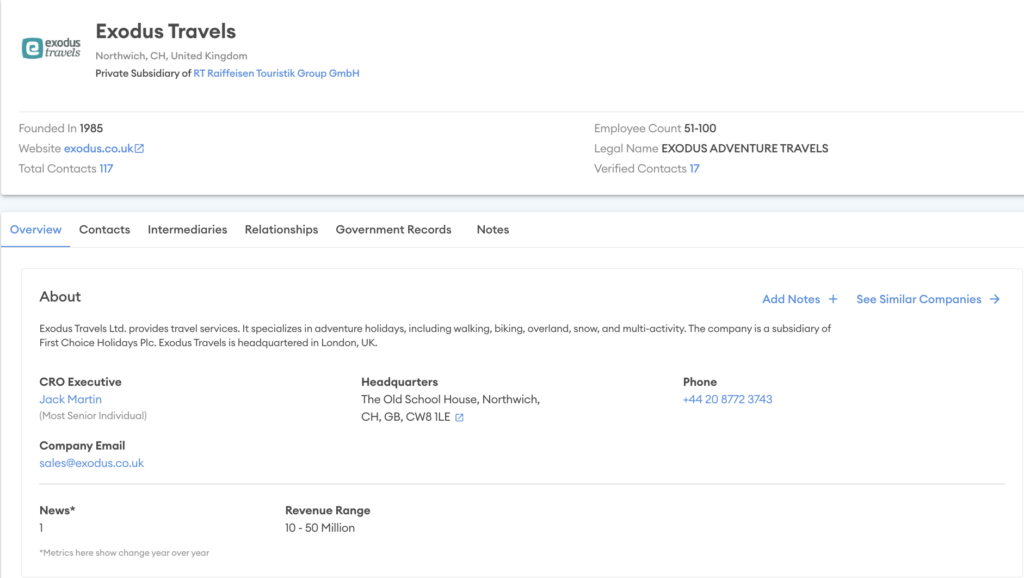The height and width of the screenshot is (578, 1024).
Task: Click the Phone label
Action: click(x=700, y=382)
